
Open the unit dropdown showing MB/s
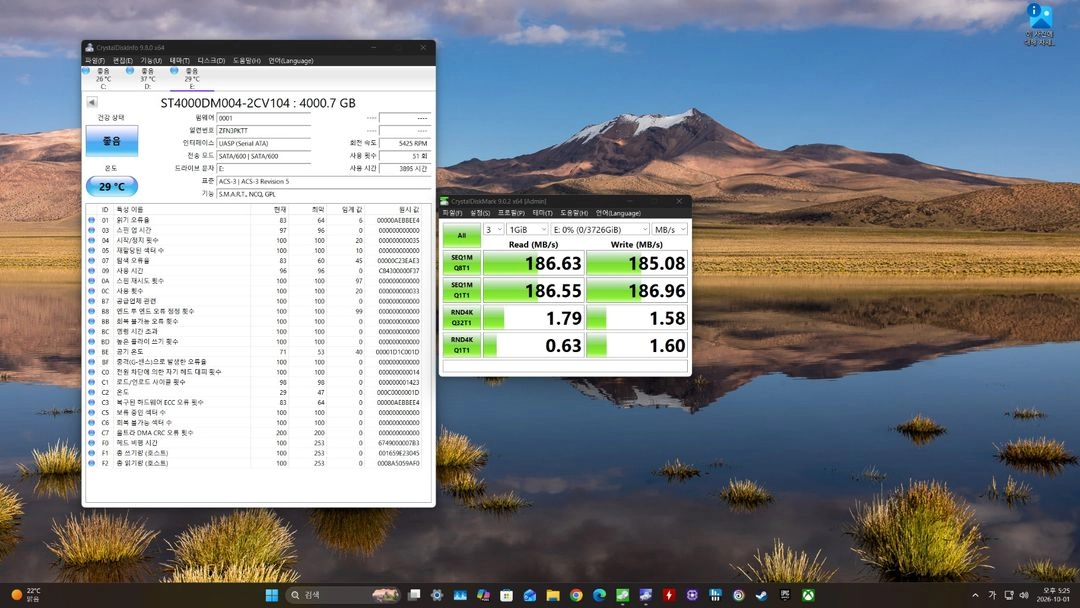670,229
